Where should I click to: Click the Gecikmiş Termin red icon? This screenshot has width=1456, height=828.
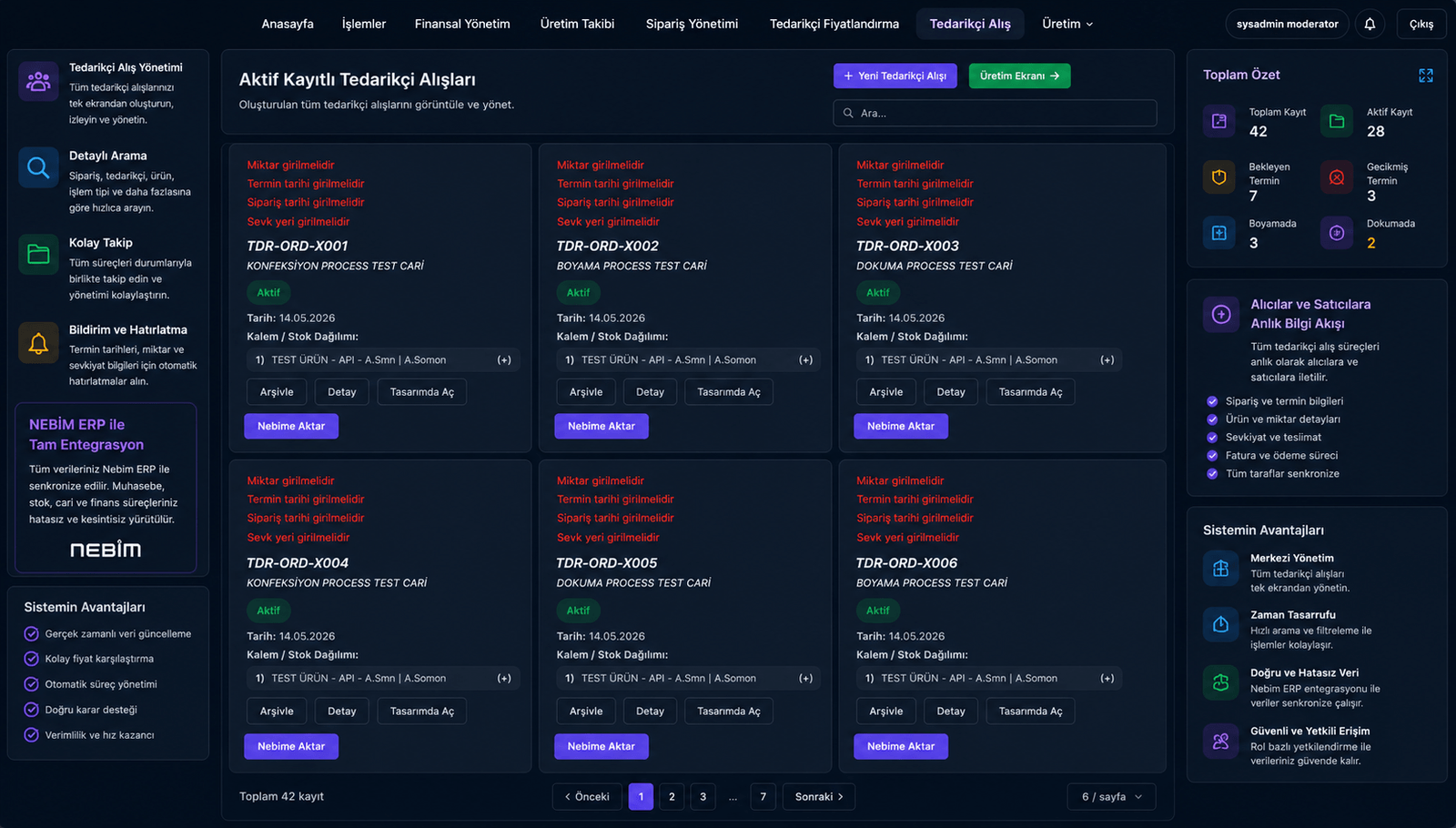[x=1337, y=177]
